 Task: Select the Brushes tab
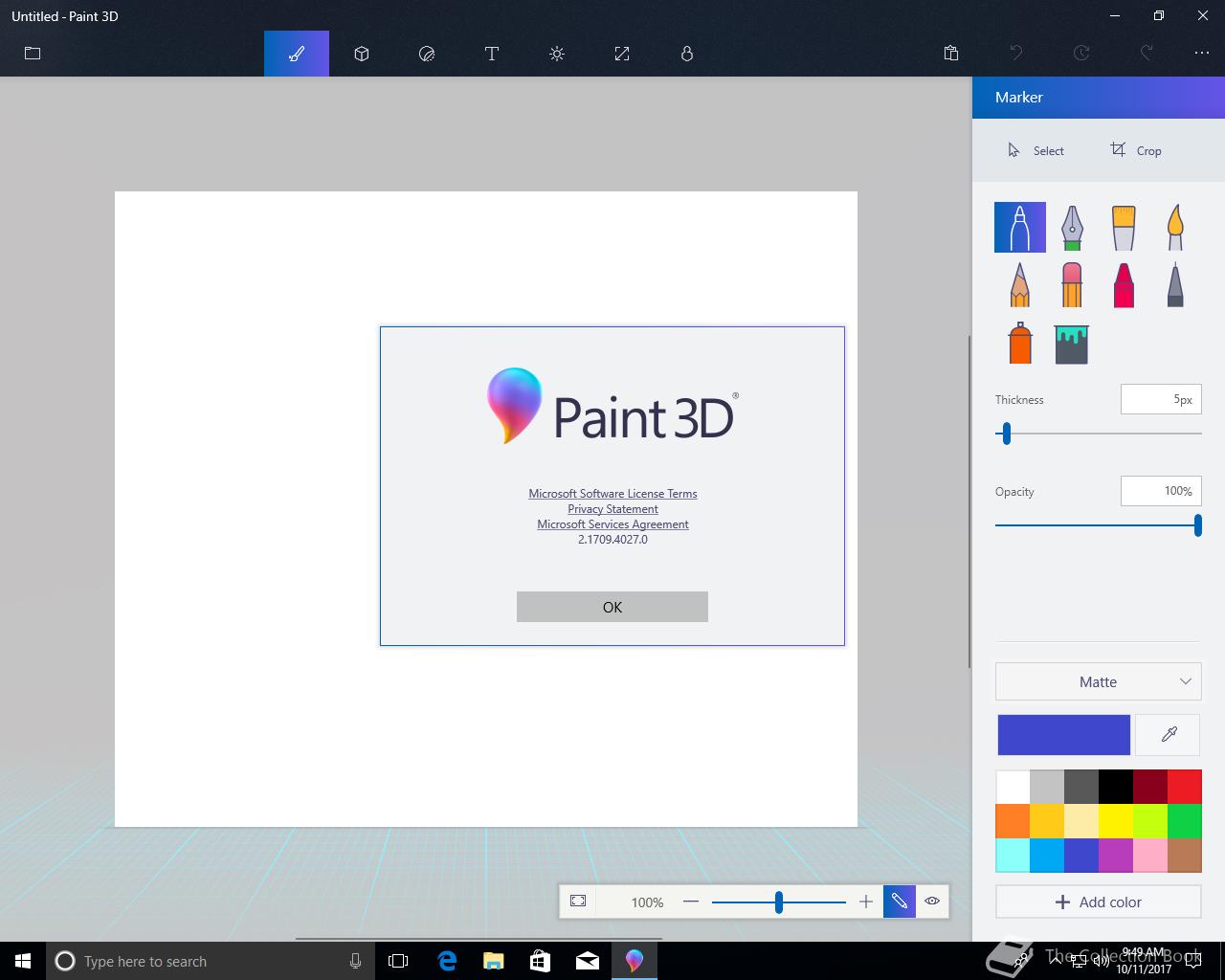[297, 54]
